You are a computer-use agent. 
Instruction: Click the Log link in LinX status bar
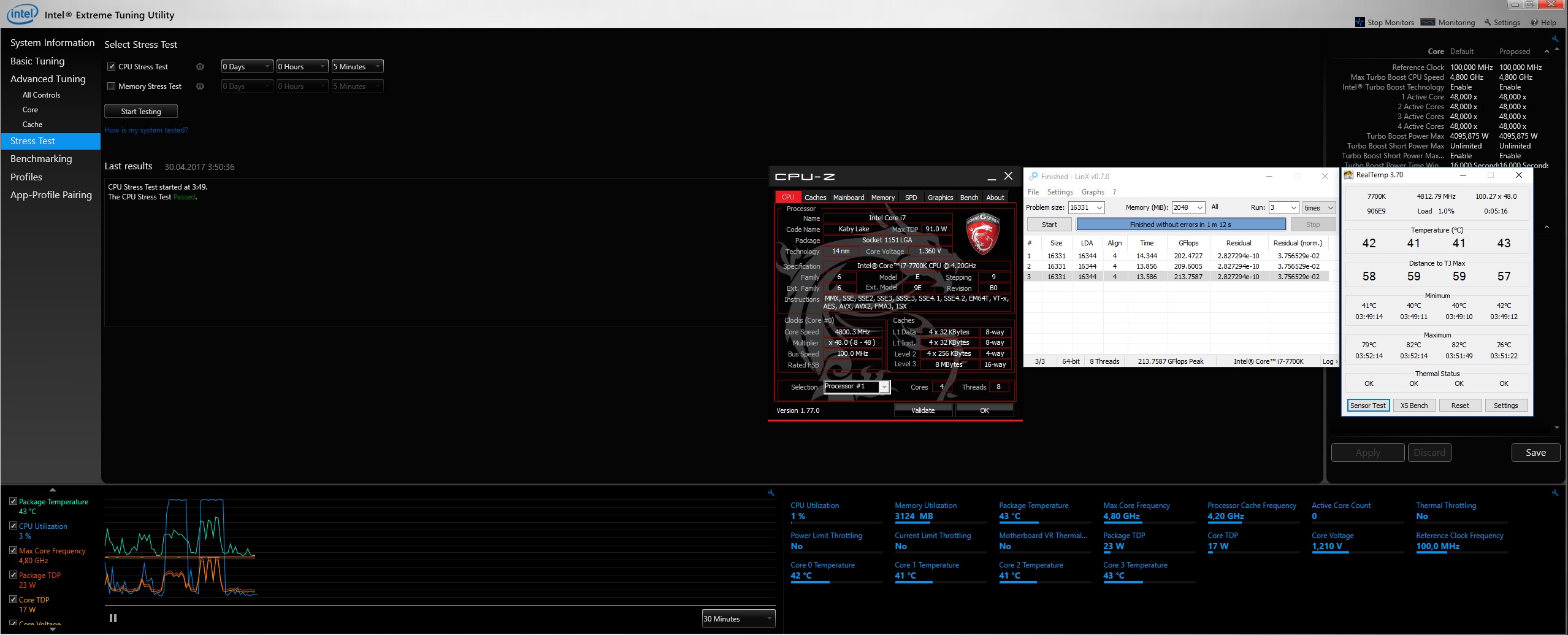tap(1329, 361)
